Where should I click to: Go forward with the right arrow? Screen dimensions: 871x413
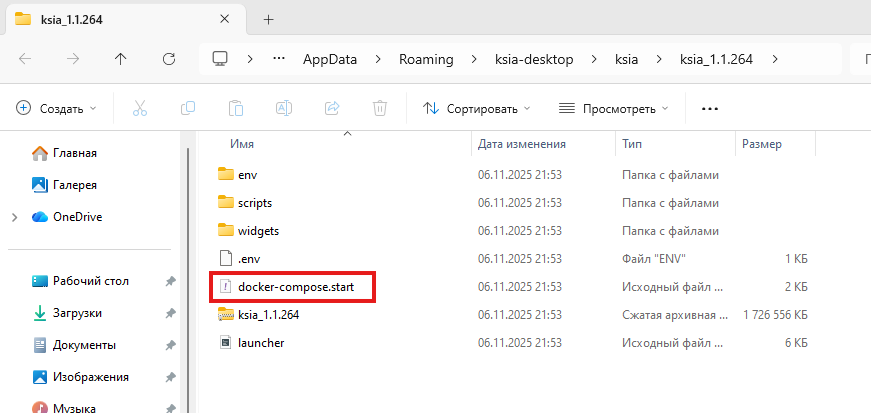click(73, 59)
